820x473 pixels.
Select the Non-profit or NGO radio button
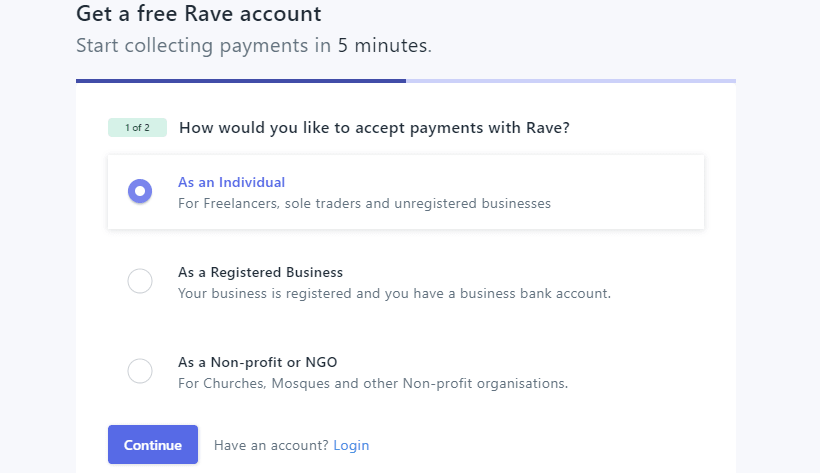pyautogui.click(x=140, y=371)
